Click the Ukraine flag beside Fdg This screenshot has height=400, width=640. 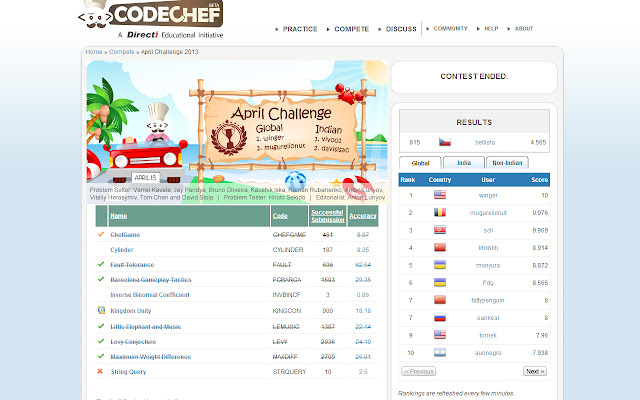[440, 282]
